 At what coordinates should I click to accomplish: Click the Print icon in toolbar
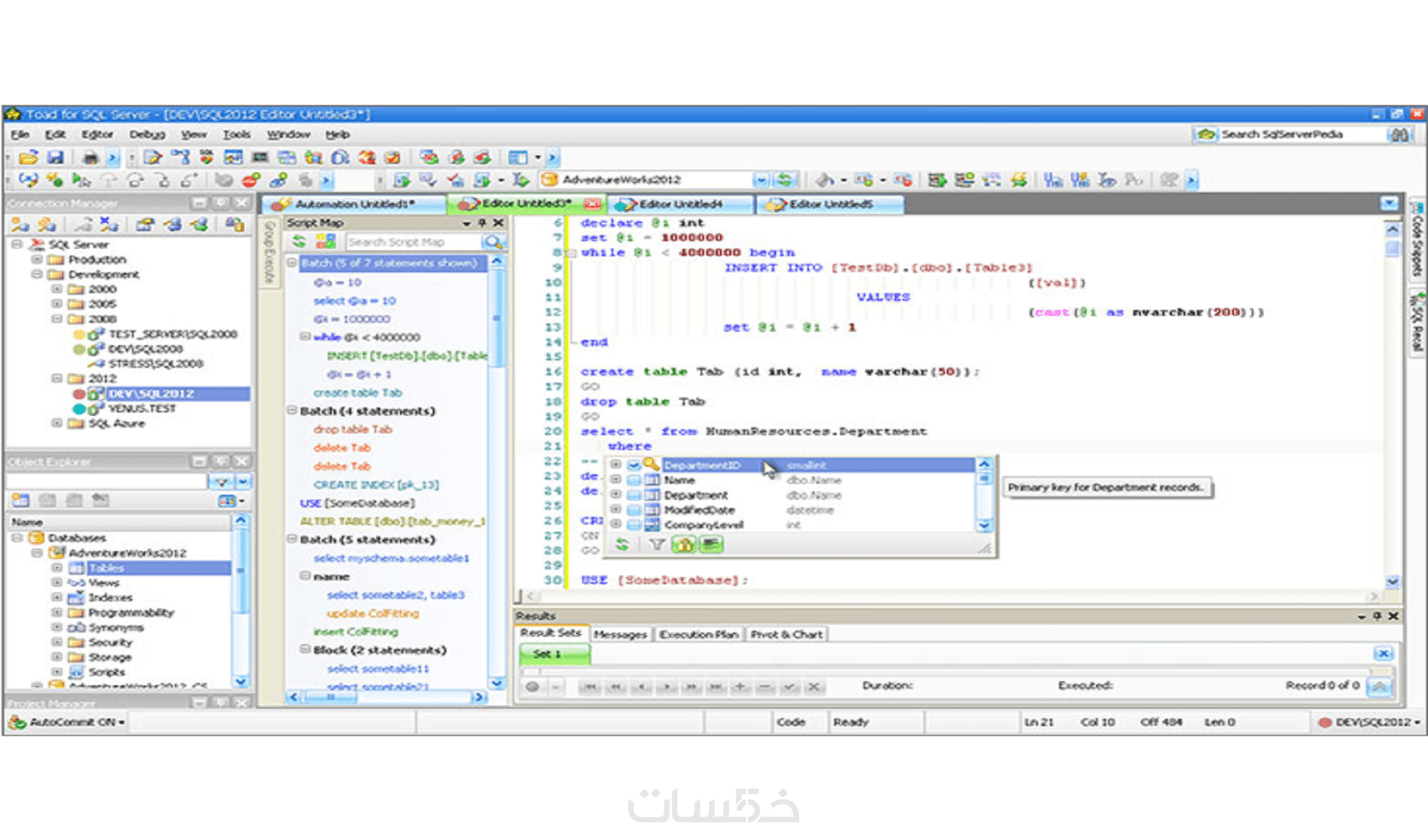90,157
